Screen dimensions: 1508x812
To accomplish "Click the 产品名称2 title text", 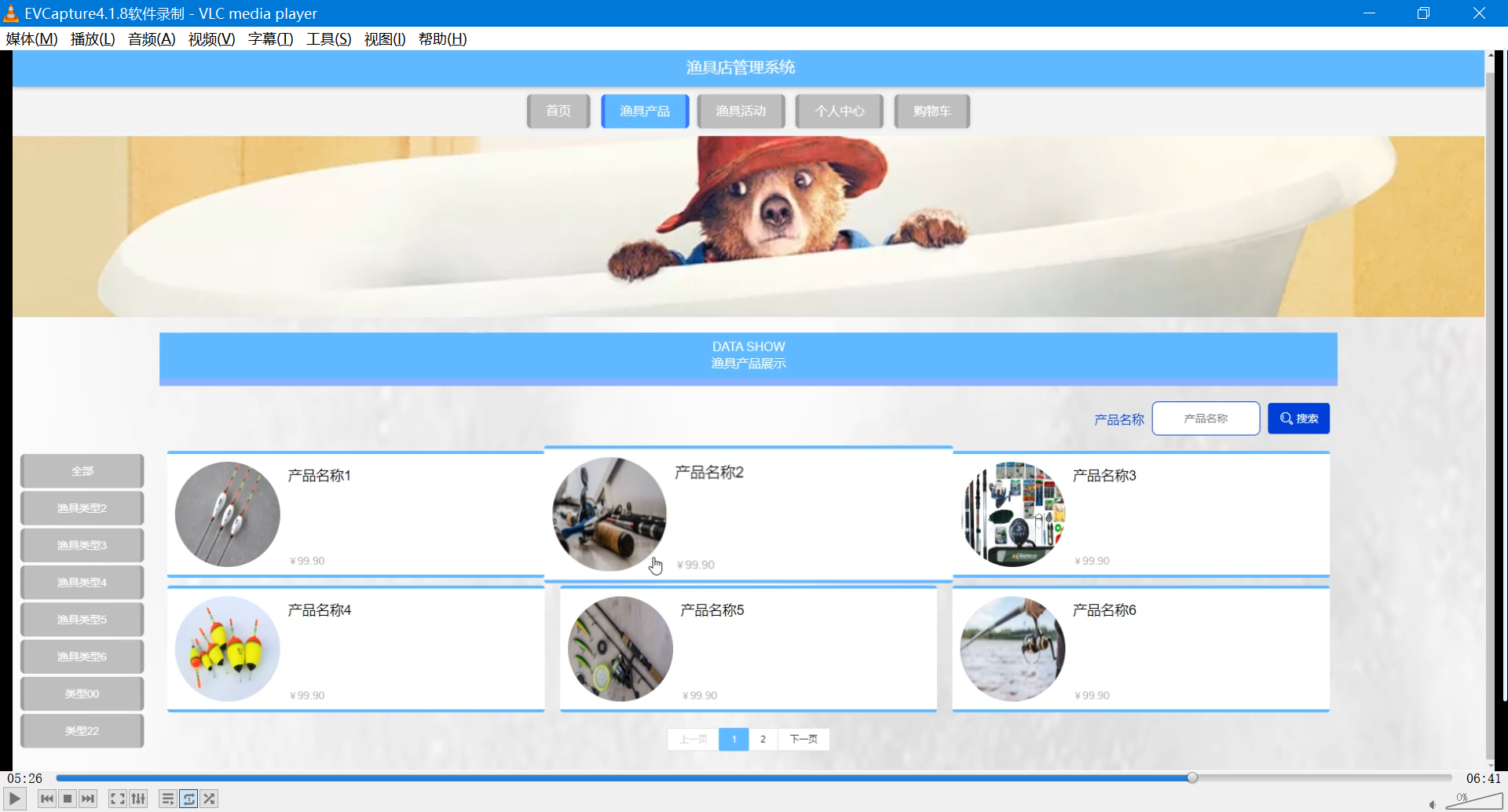I will pyautogui.click(x=709, y=472).
